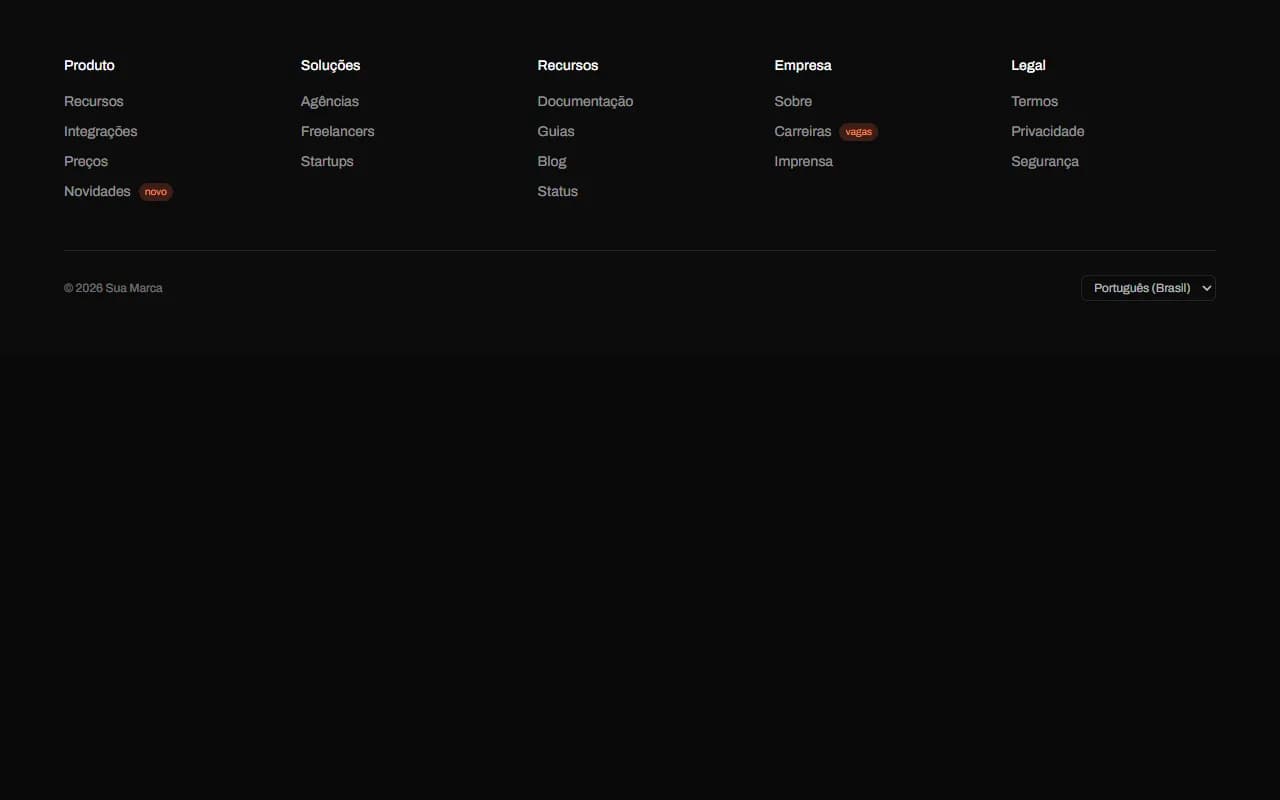Open the Sobre company link

793,101
